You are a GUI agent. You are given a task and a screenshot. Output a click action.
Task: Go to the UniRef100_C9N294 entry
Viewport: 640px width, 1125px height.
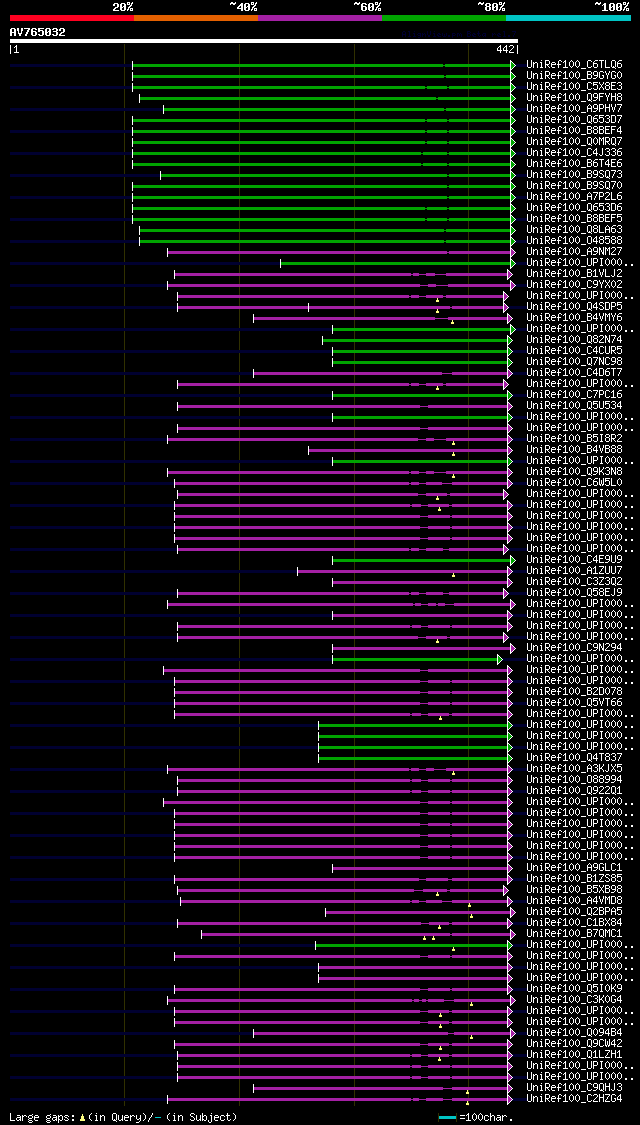tap(574, 648)
